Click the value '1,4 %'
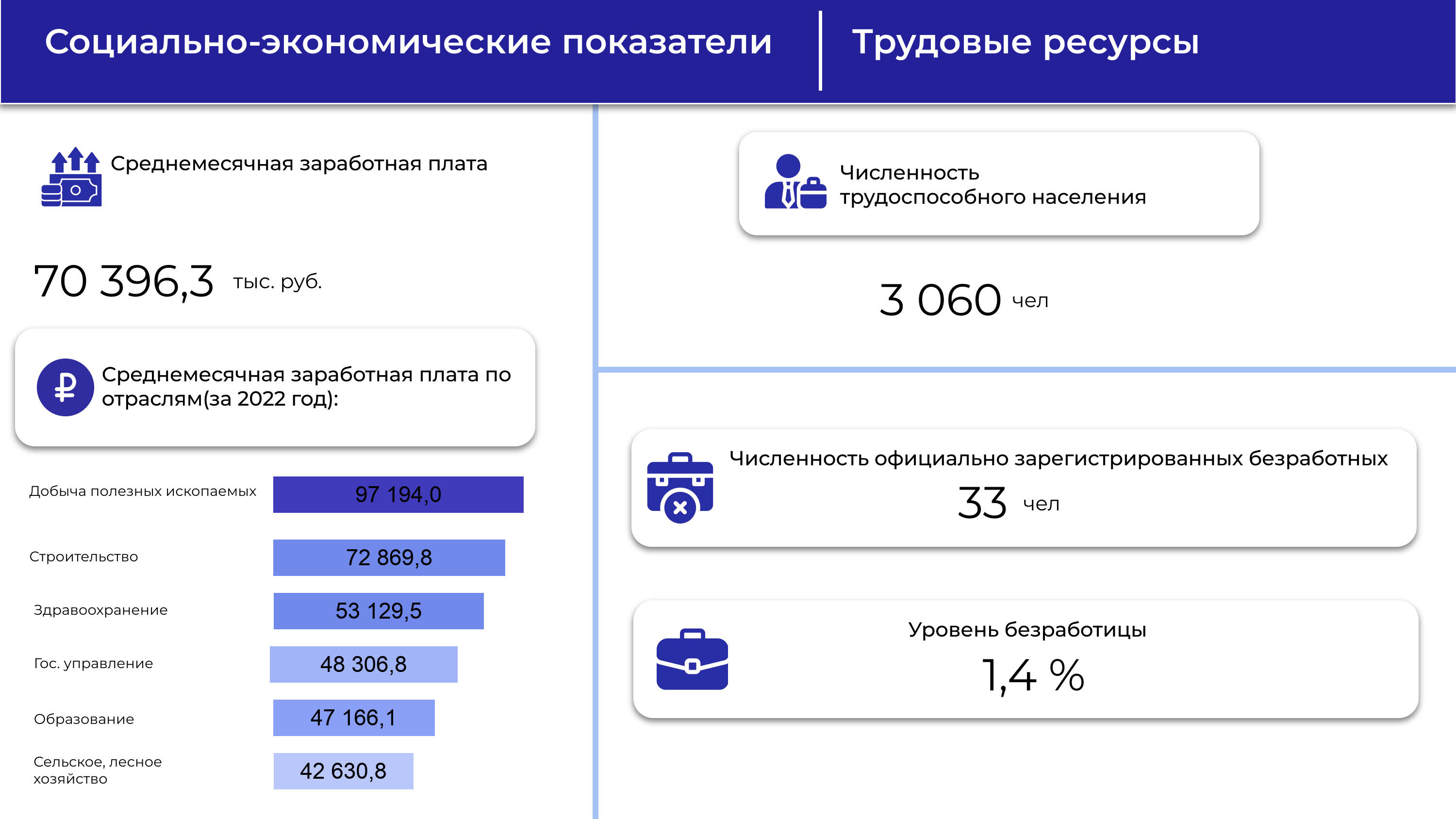The image size is (1456, 819). coord(1033,675)
